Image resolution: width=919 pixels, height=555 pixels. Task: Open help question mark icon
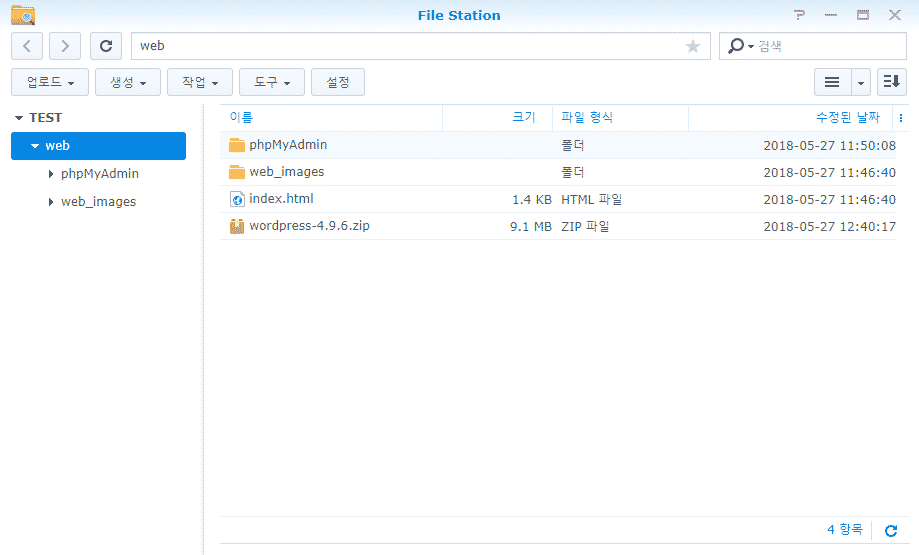(799, 15)
